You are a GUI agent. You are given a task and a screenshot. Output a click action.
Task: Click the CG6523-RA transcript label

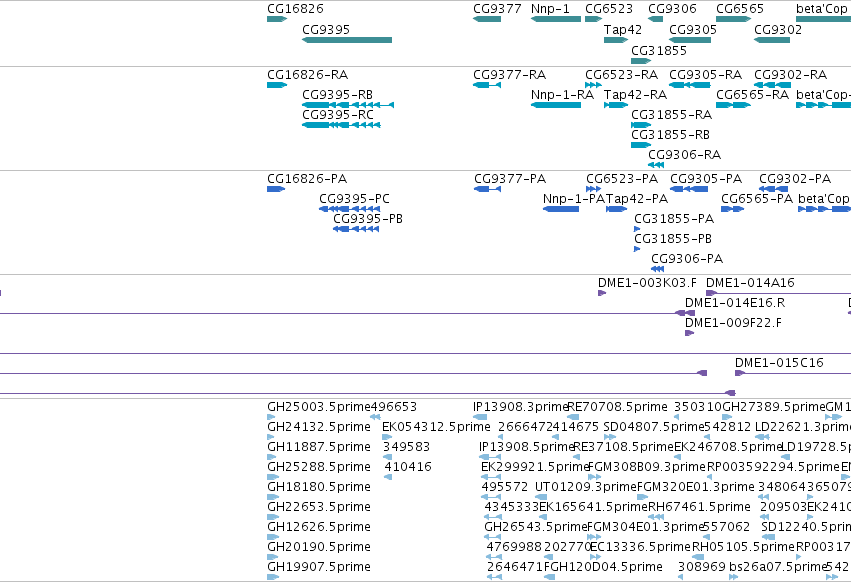tap(621, 74)
